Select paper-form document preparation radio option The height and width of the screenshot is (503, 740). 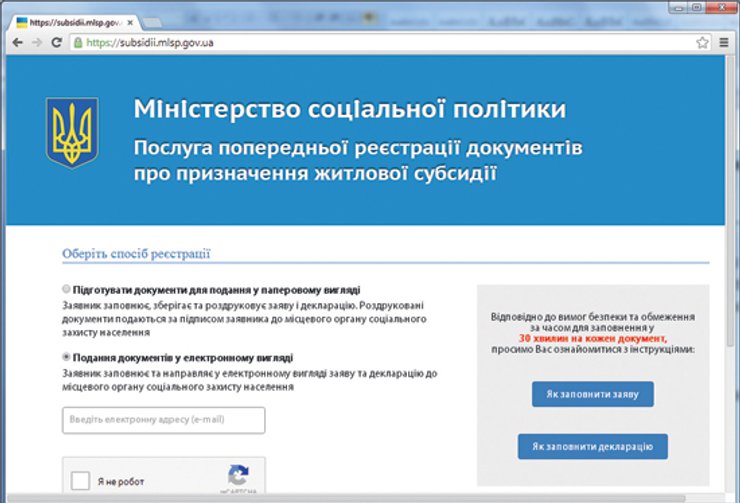[66, 288]
